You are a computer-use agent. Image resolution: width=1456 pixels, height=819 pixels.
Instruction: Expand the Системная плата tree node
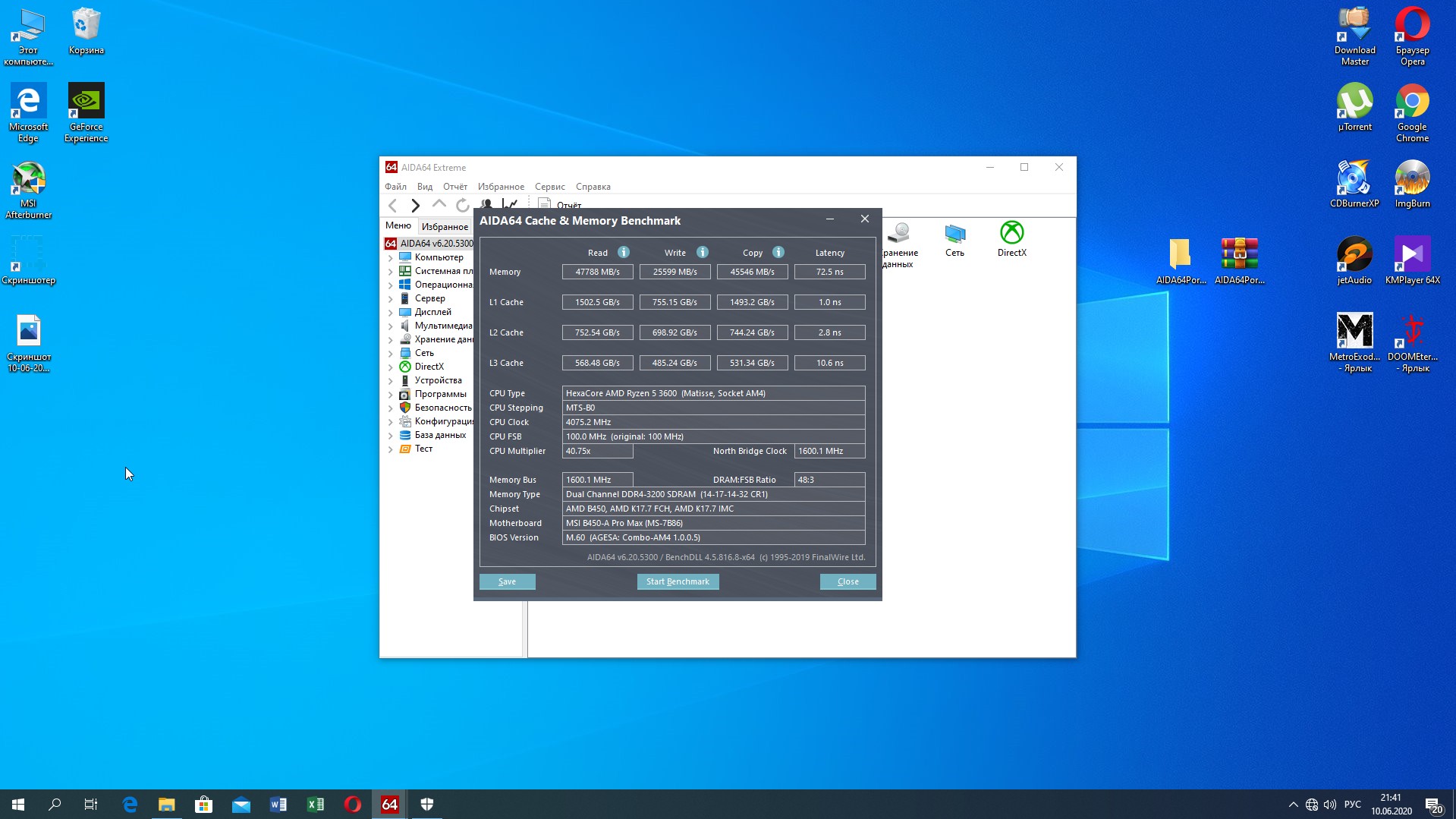tap(391, 272)
